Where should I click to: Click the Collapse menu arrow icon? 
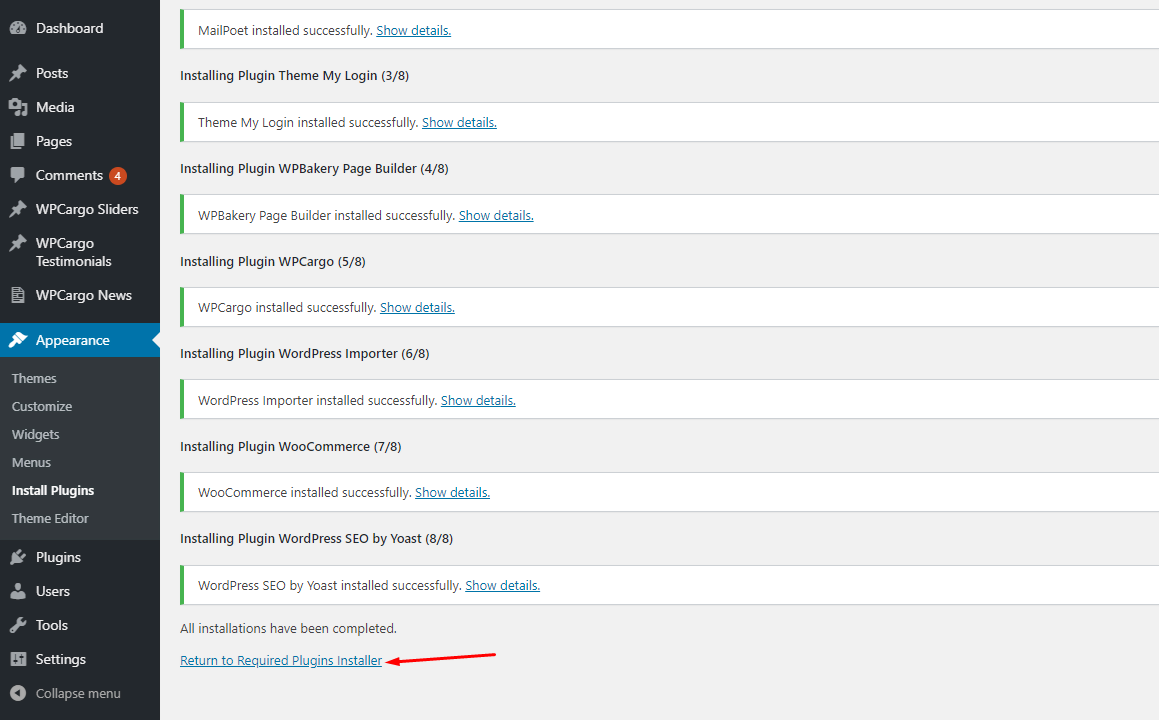click(18, 693)
